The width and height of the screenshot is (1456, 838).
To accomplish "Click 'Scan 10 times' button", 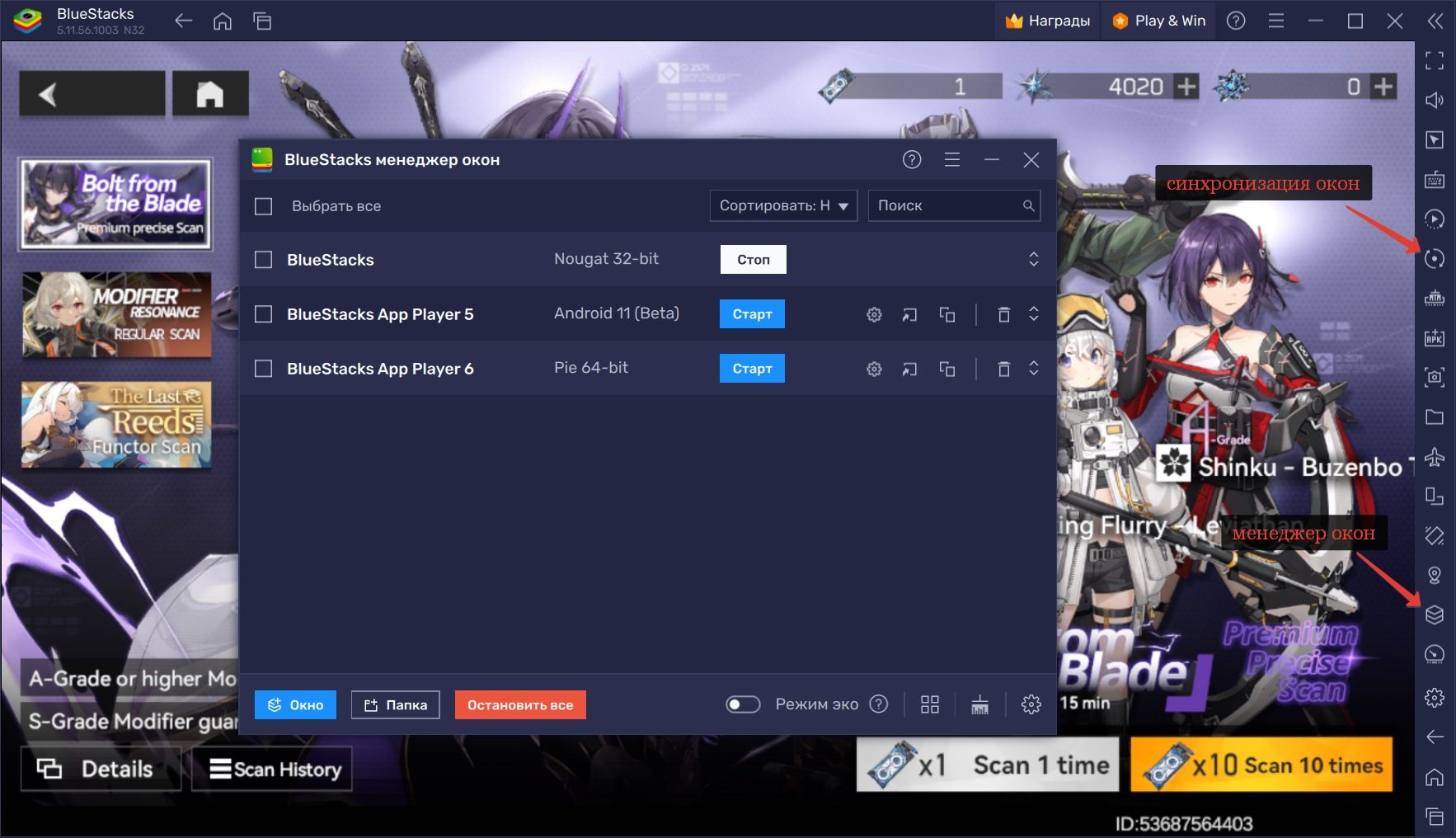I will click(1261, 765).
